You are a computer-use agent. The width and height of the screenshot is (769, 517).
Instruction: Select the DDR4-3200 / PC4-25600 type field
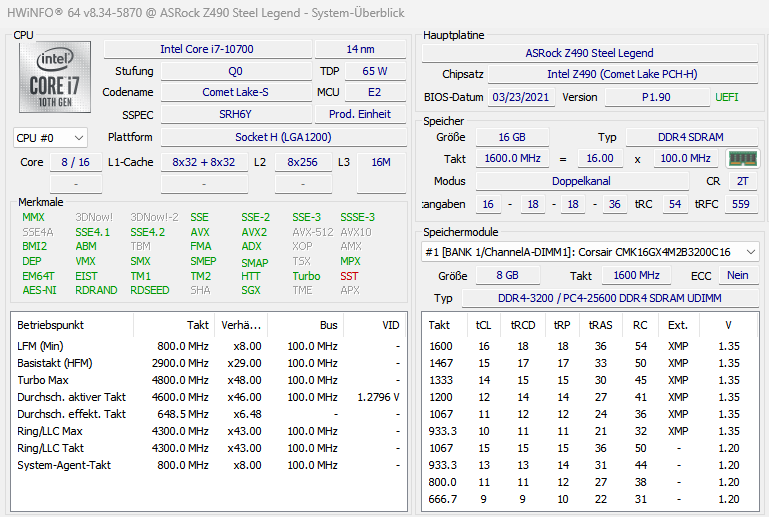(x=610, y=298)
